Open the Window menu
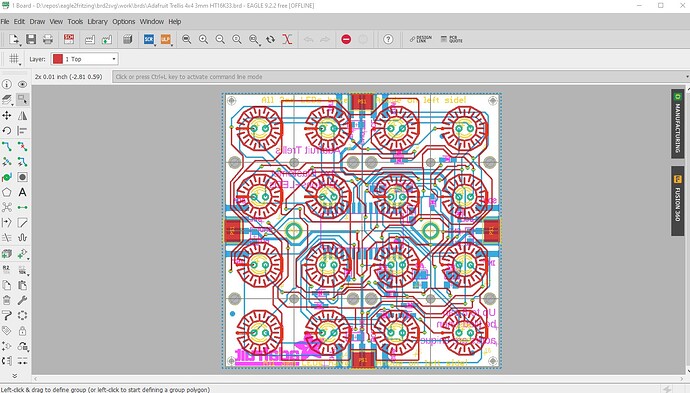Viewport: 690px width, 393px height. tap(151, 22)
